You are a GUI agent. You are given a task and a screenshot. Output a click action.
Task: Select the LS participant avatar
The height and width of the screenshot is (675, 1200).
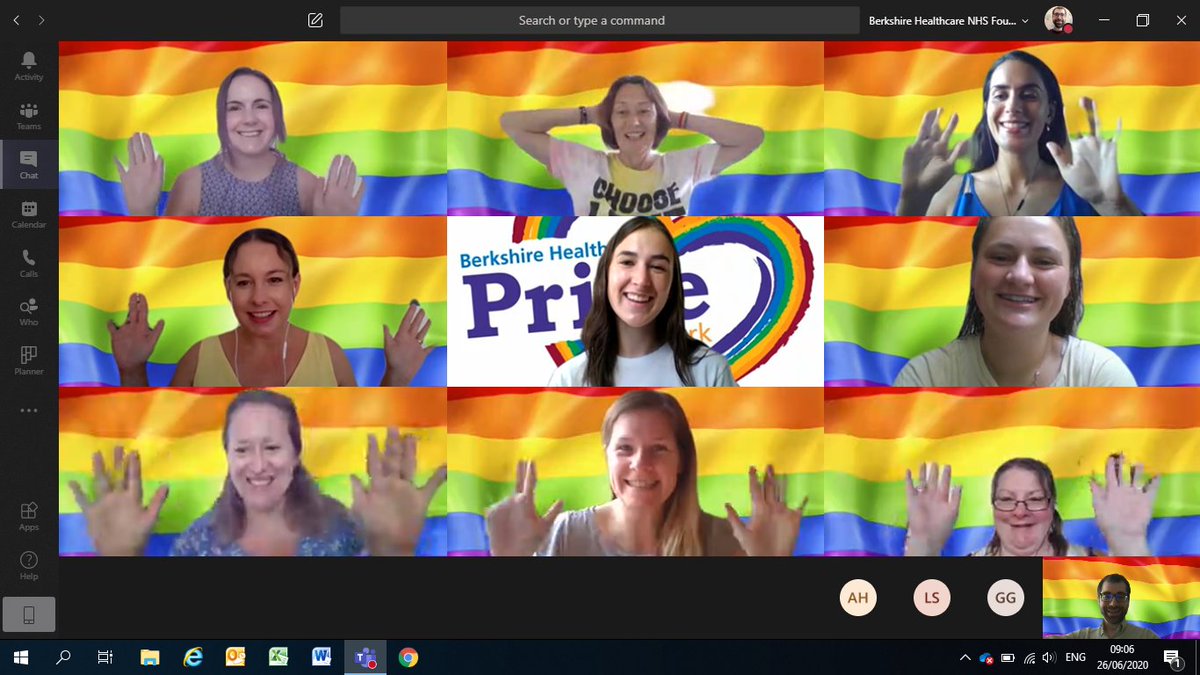tap(932, 598)
